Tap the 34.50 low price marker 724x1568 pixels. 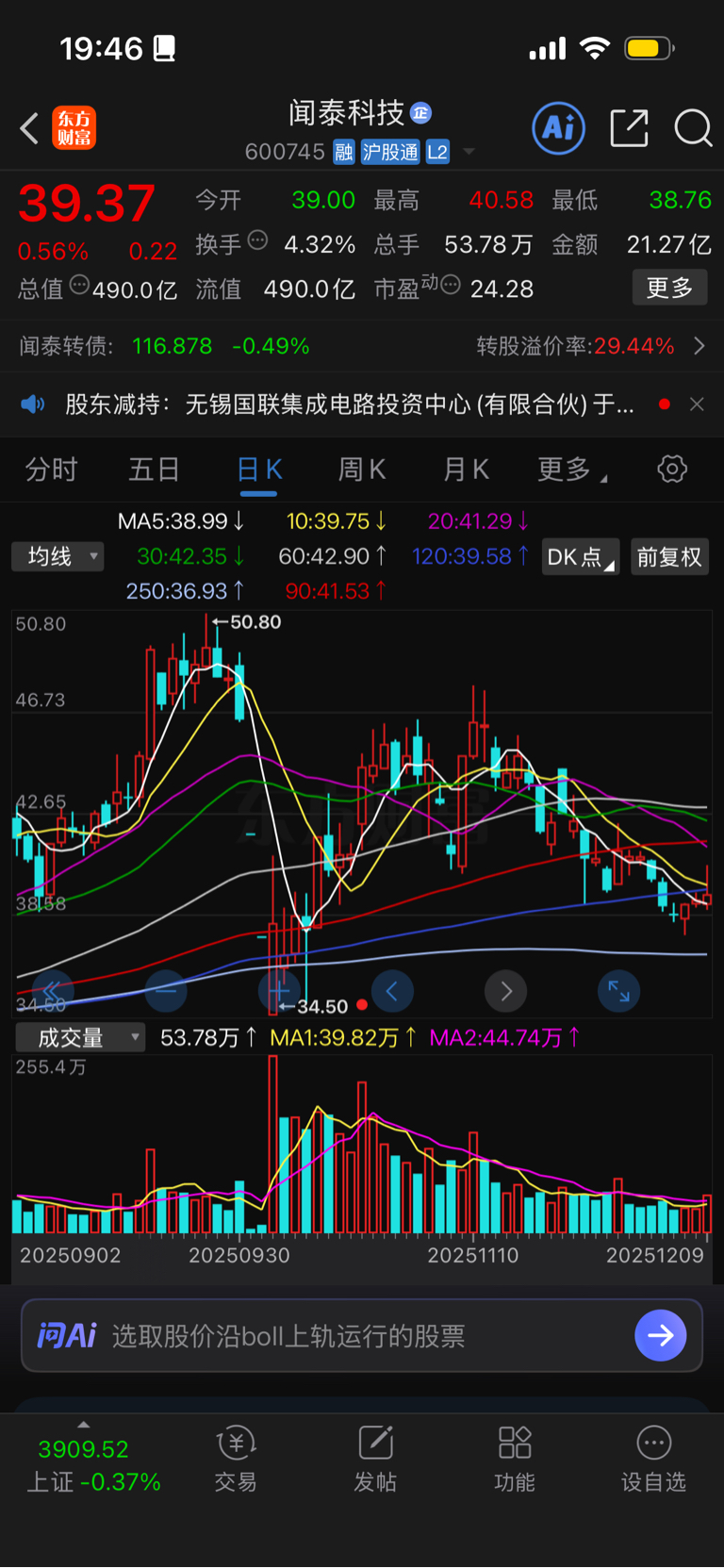(314, 1006)
